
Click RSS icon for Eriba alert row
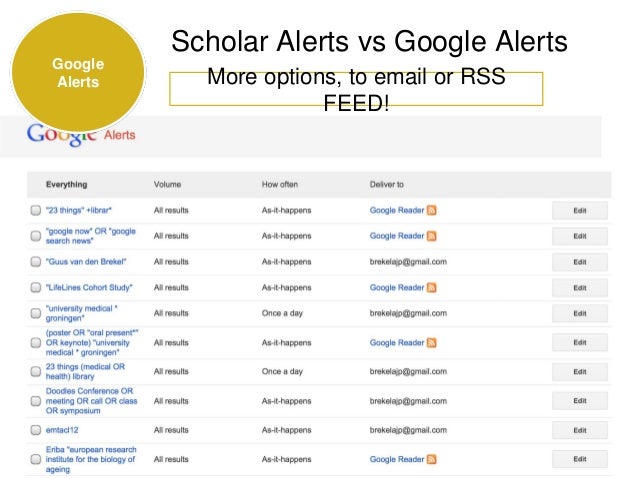point(431,459)
